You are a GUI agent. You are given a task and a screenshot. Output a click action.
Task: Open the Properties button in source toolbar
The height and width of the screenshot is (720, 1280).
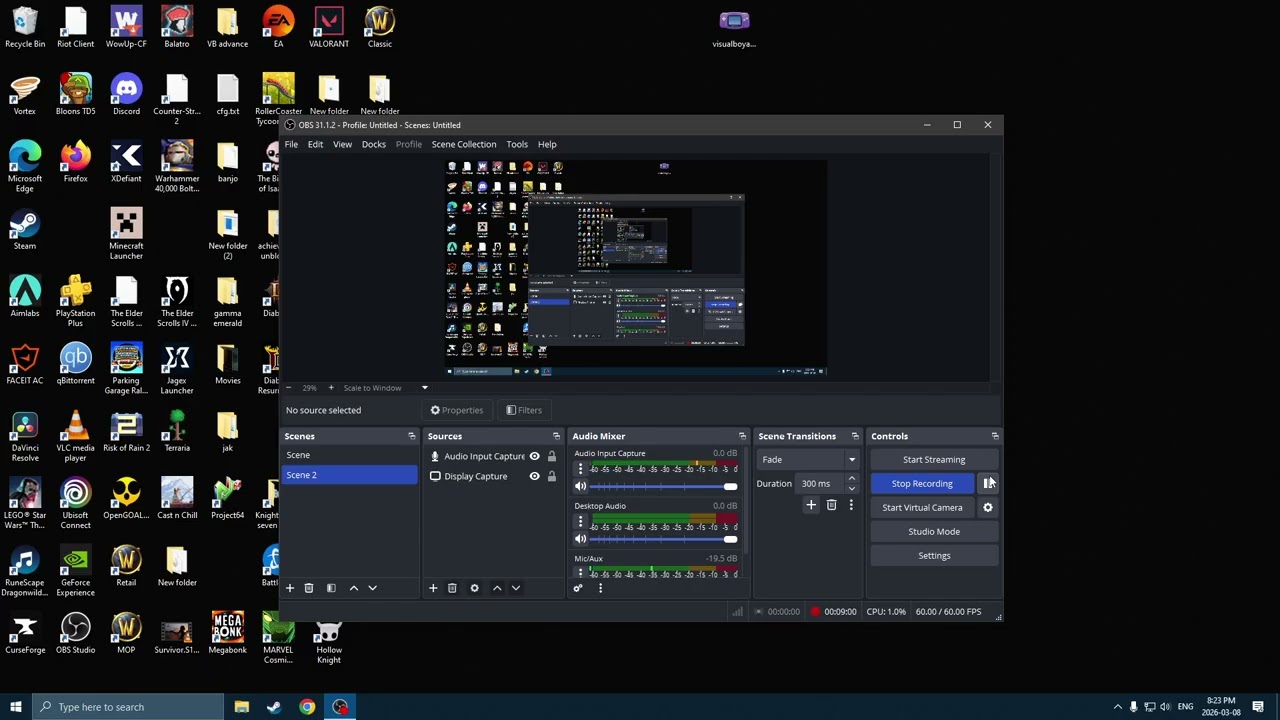(x=457, y=410)
